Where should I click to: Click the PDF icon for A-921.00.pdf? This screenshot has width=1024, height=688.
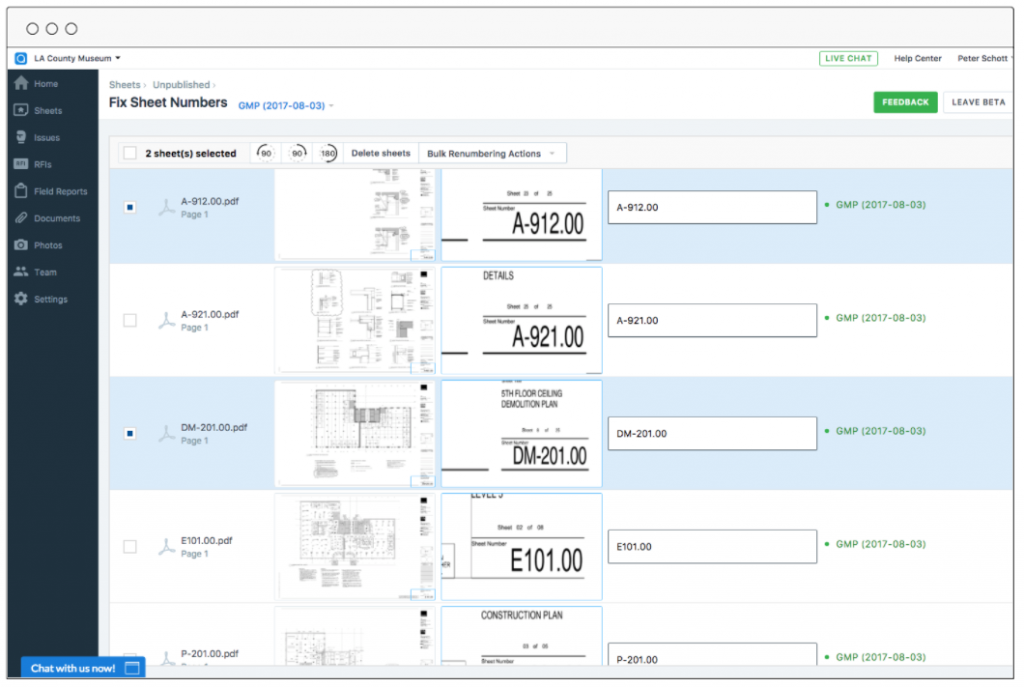[167, 321]
